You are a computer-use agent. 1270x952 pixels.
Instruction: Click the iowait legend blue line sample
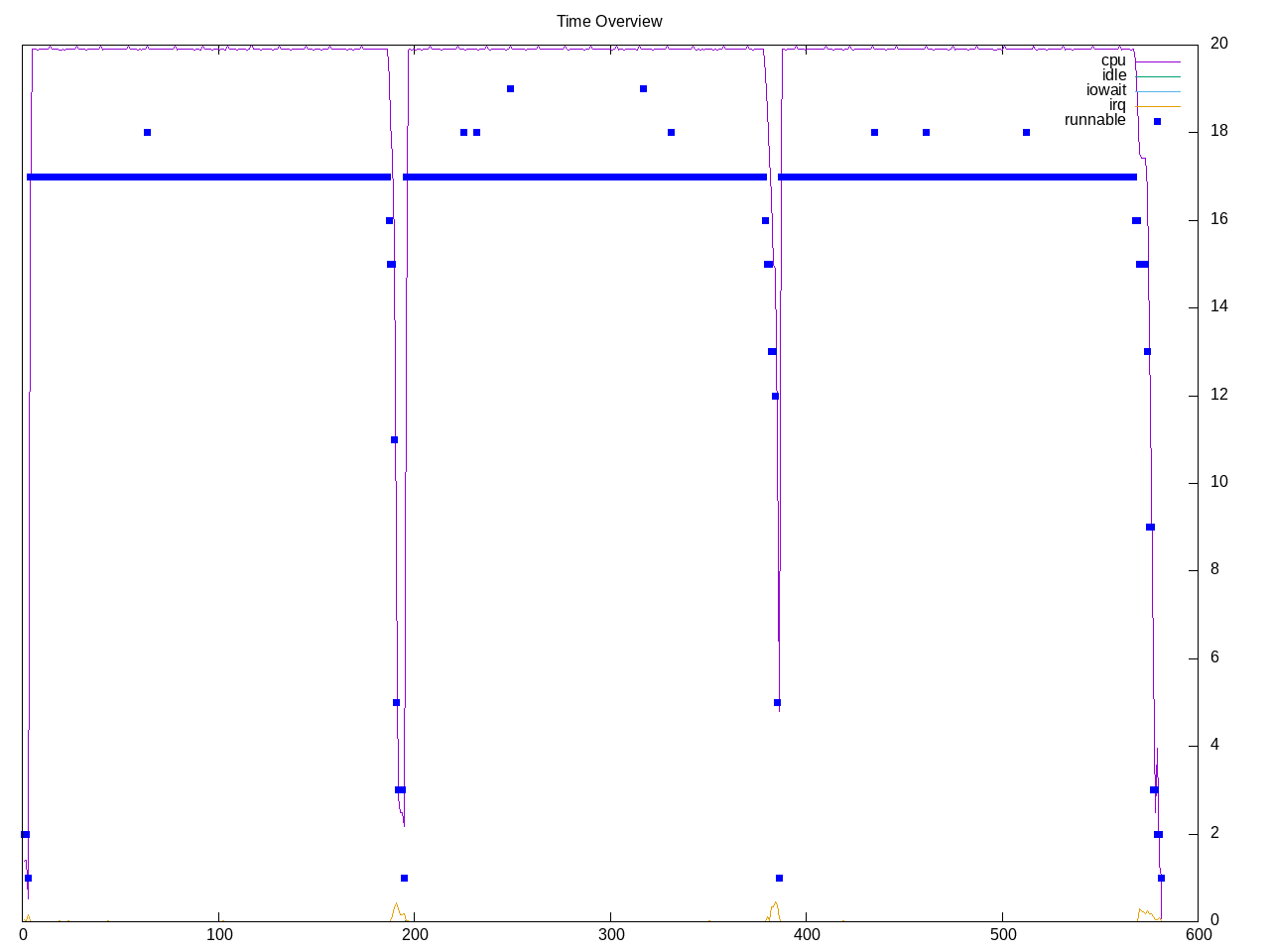pyautogui.click(x=1158, y=91)
